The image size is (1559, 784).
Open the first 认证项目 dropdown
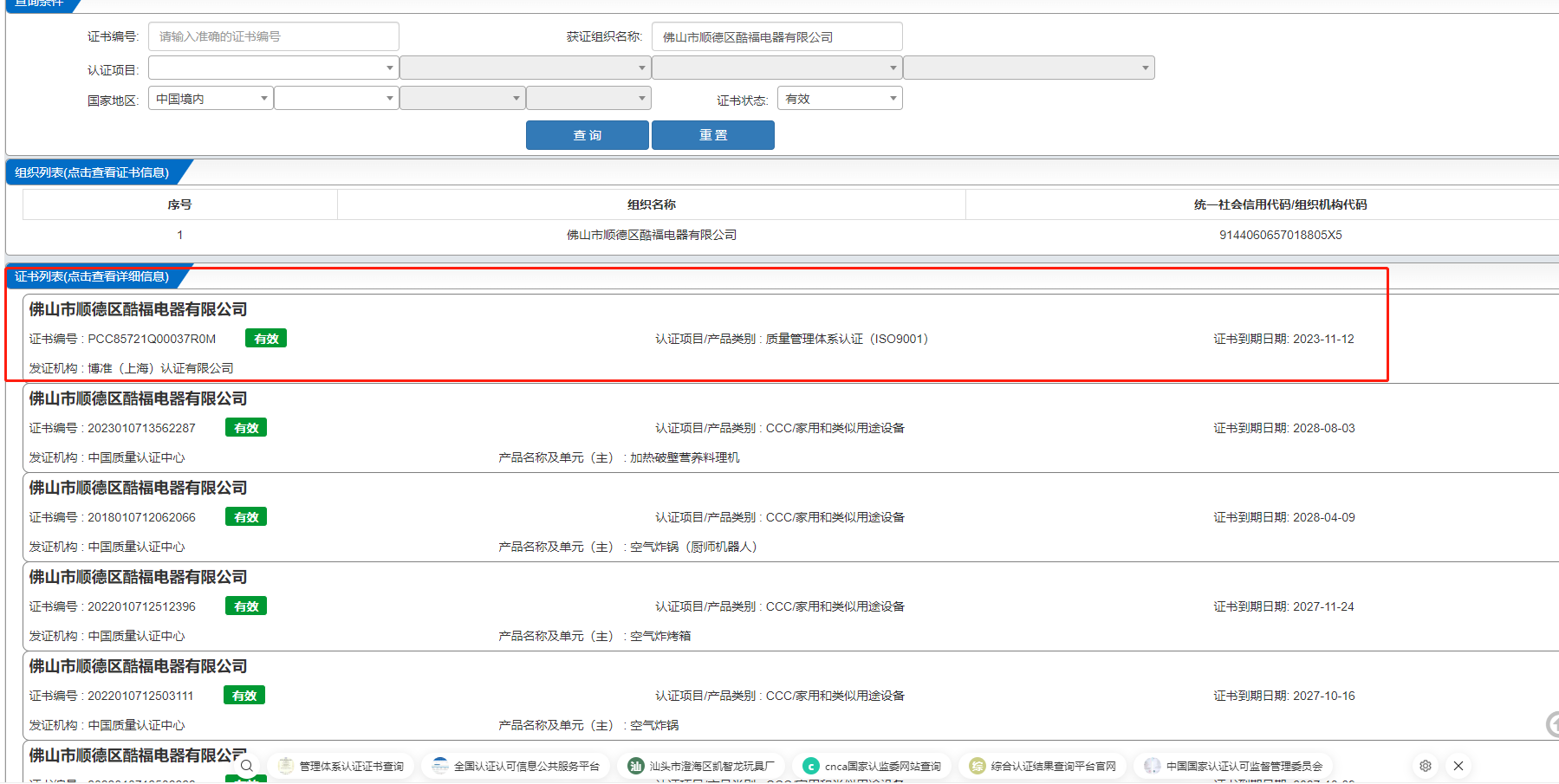tap(274, 68)
